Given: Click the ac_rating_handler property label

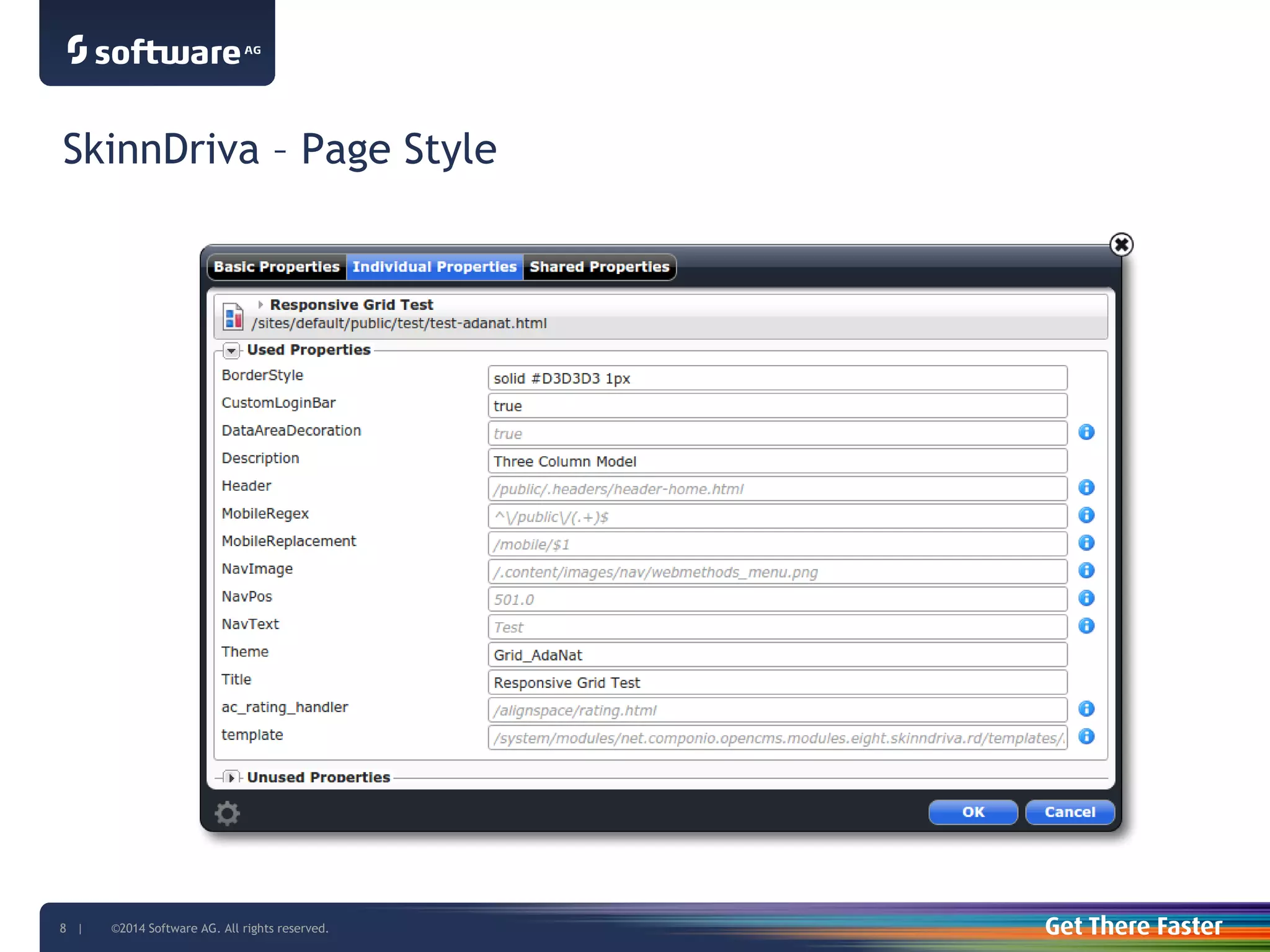Looking at the screenshot, I should coord(285,707).
